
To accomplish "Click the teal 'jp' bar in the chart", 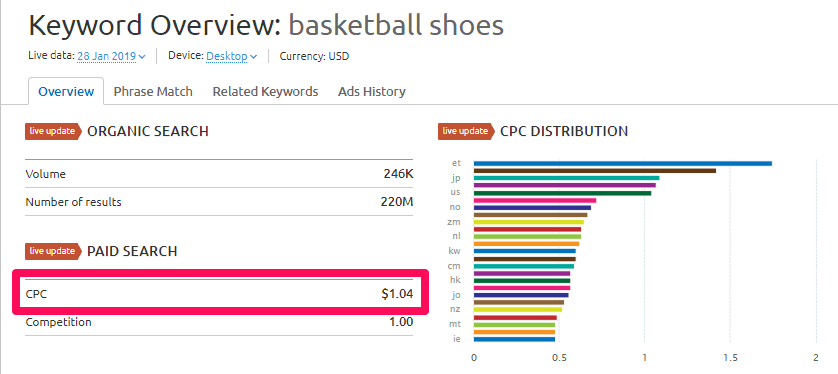I will (567, 178).
